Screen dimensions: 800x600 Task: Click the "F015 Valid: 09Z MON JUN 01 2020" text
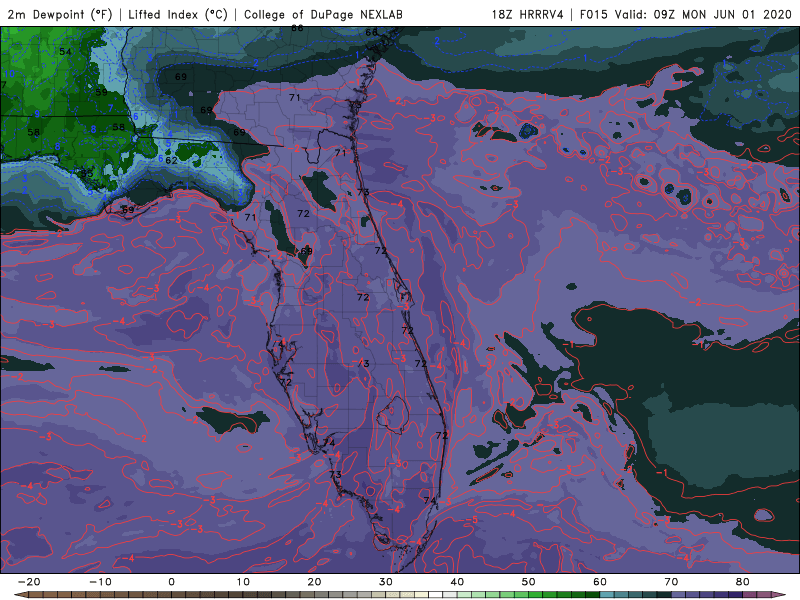click(x=685, y=15)
